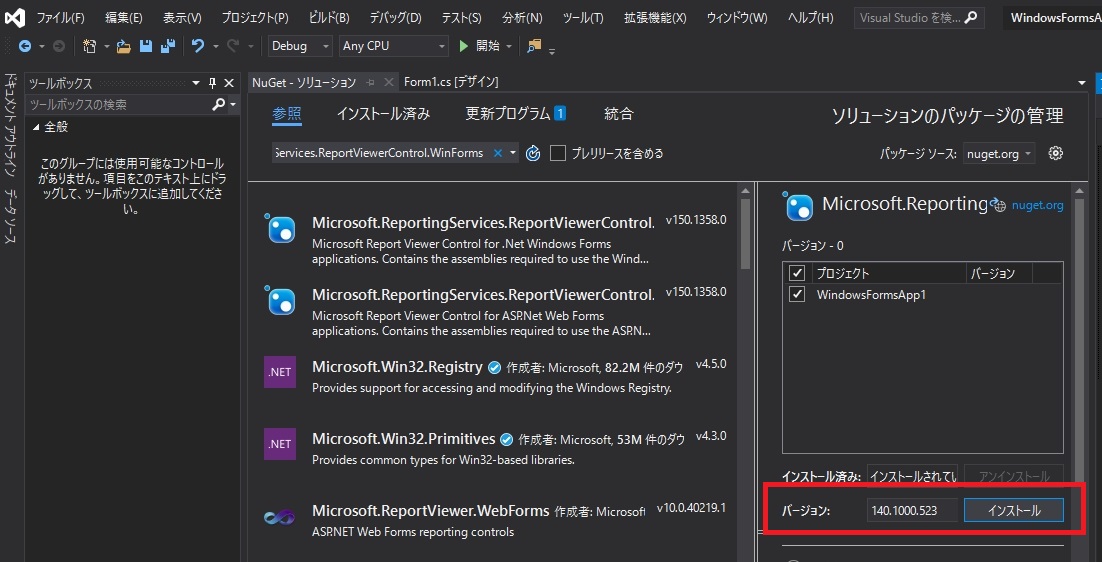Open the 編集(E) menu

click(x=124, y=18)
